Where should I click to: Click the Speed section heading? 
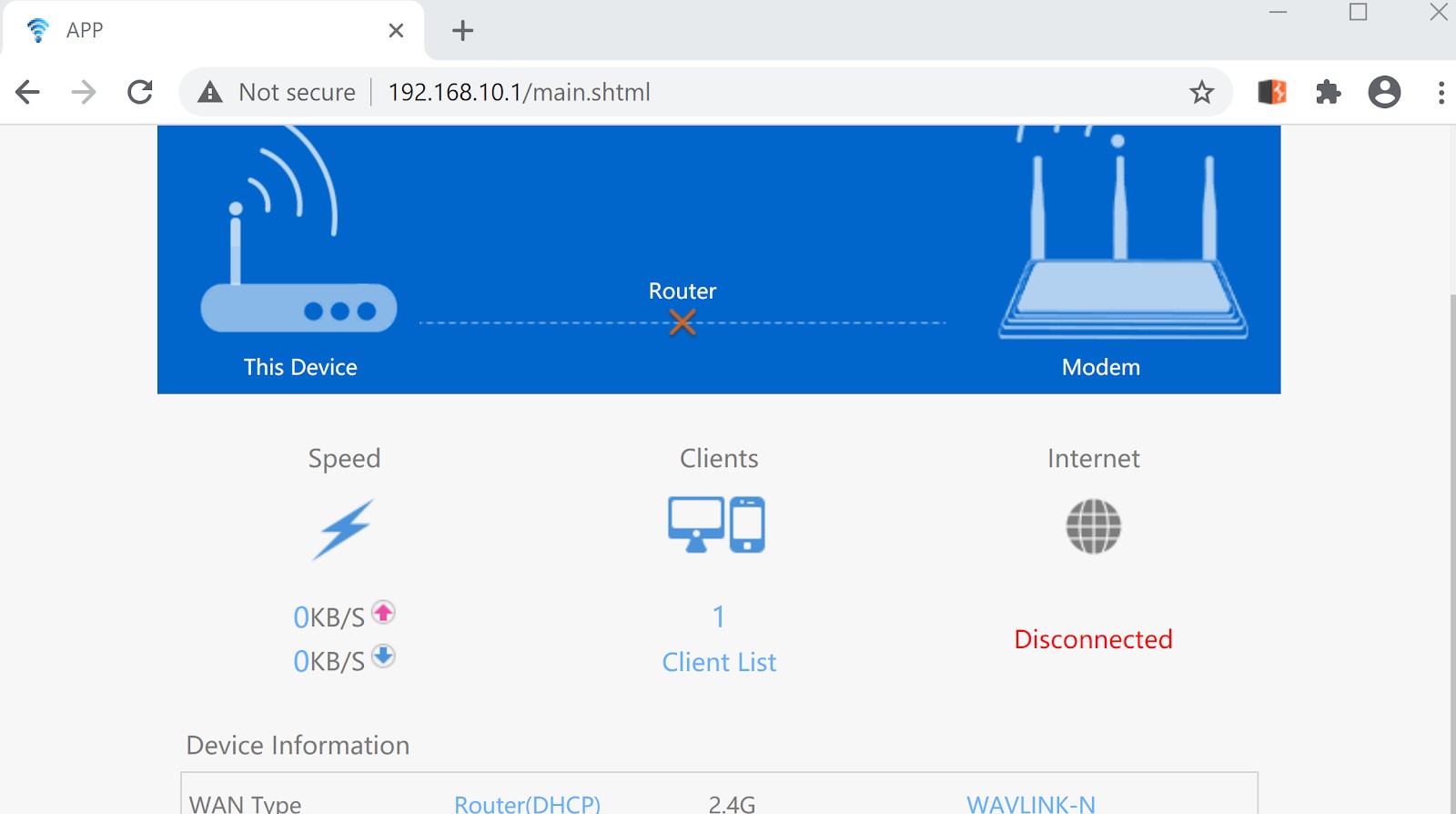coord(344,458)
